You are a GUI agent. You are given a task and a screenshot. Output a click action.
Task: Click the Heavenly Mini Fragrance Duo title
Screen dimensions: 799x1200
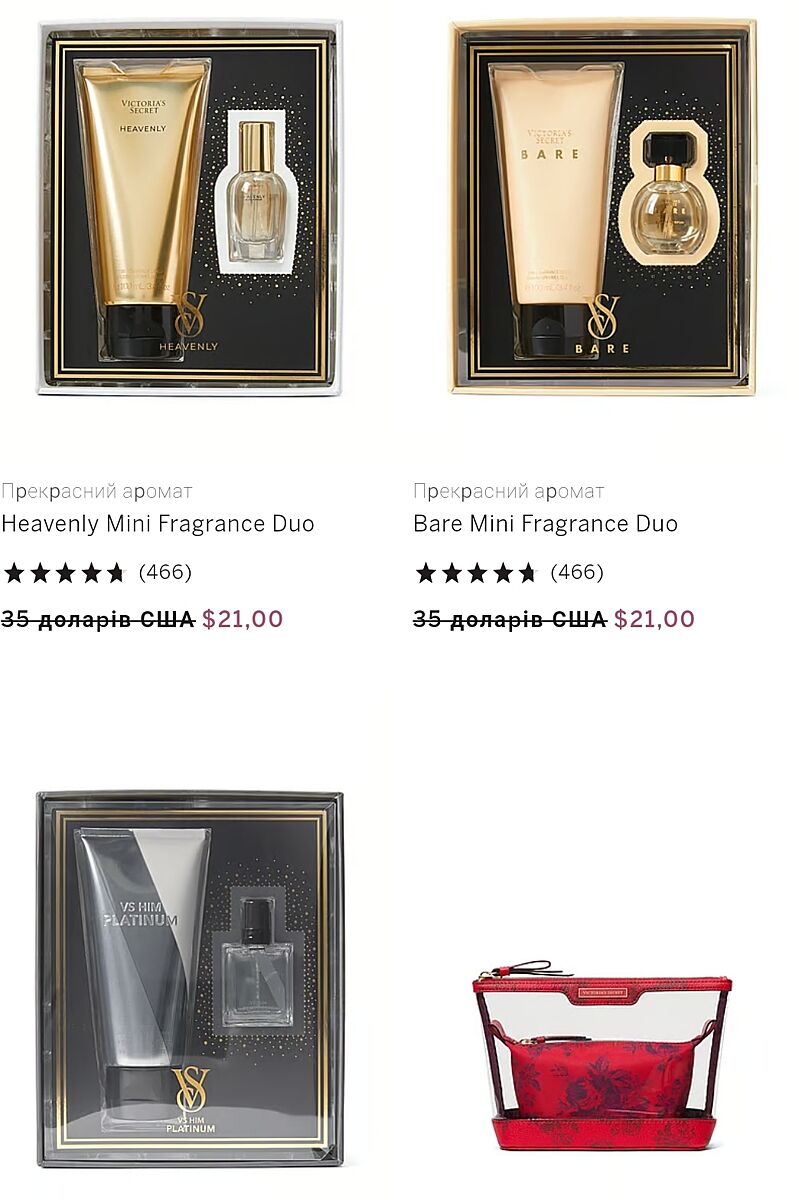tap(158, 524)
